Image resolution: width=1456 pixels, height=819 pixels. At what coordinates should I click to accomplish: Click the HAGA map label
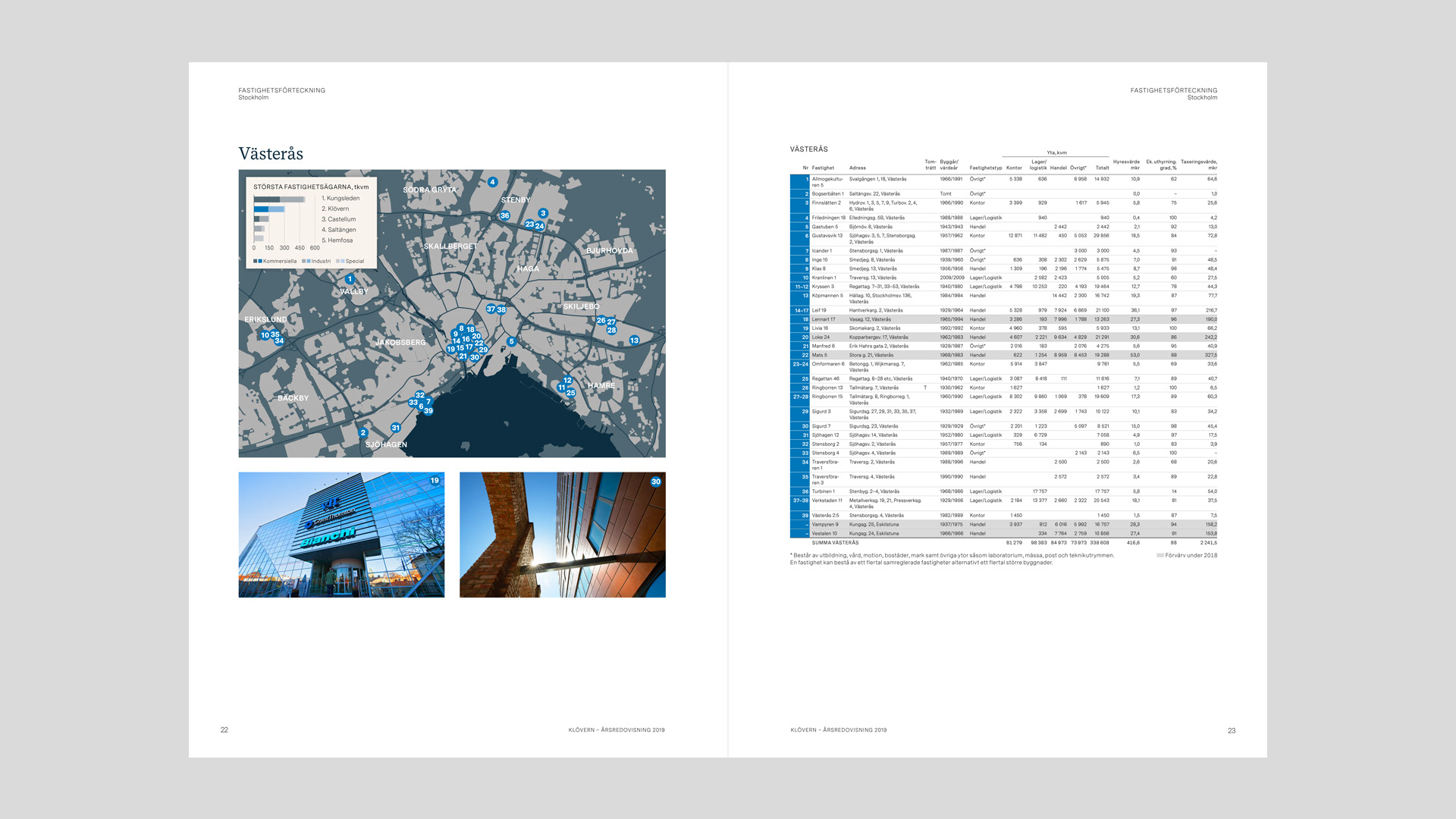529,268
